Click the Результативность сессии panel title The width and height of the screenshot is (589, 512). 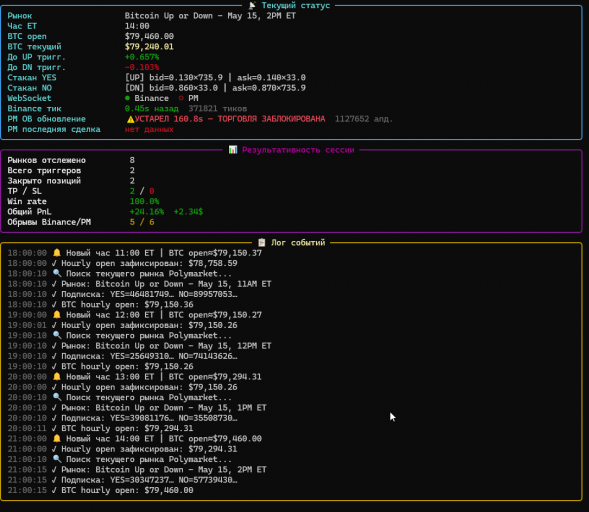pos(298,150)
